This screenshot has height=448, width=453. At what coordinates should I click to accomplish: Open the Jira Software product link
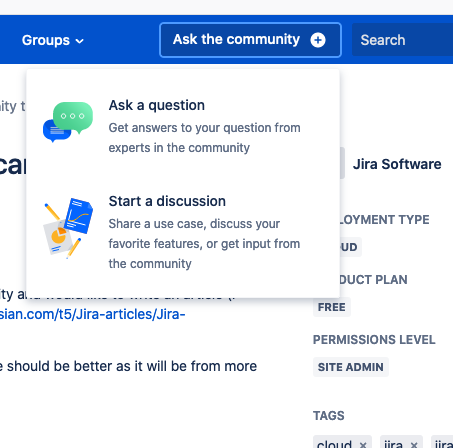click(397, 164)
